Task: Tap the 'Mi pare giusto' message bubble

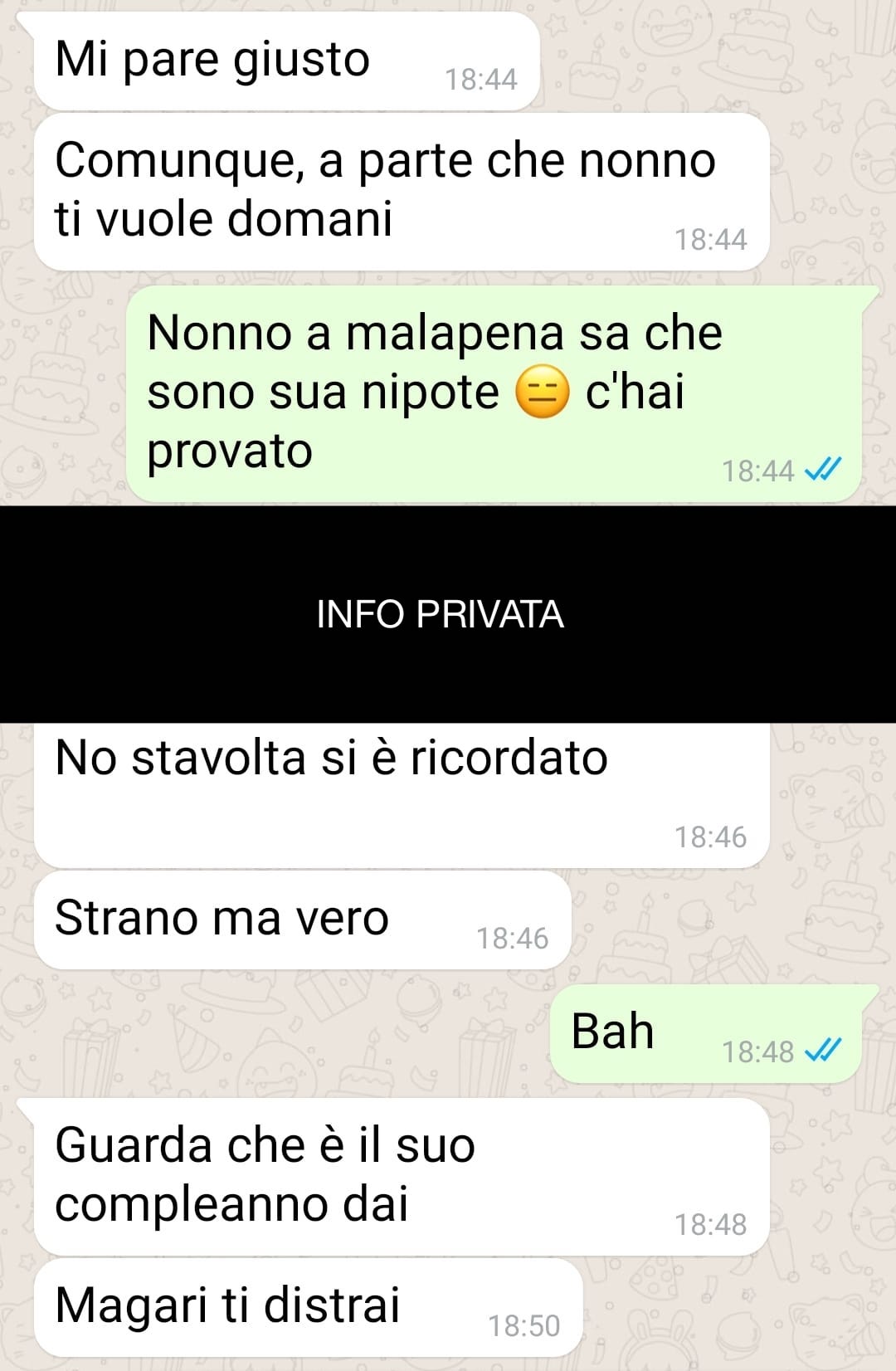Action: (x=286, y=61)
